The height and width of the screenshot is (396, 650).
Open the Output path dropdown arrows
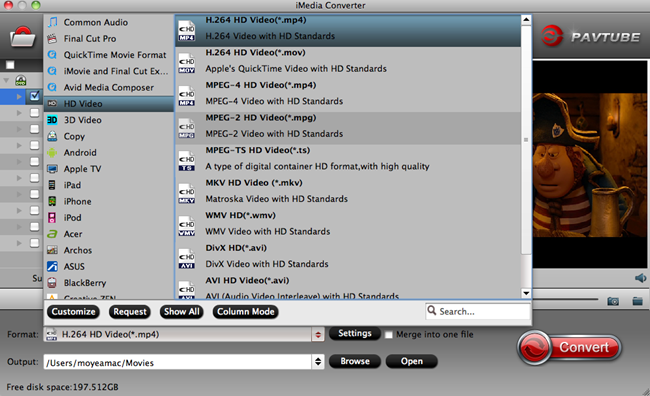pos(318,362)
